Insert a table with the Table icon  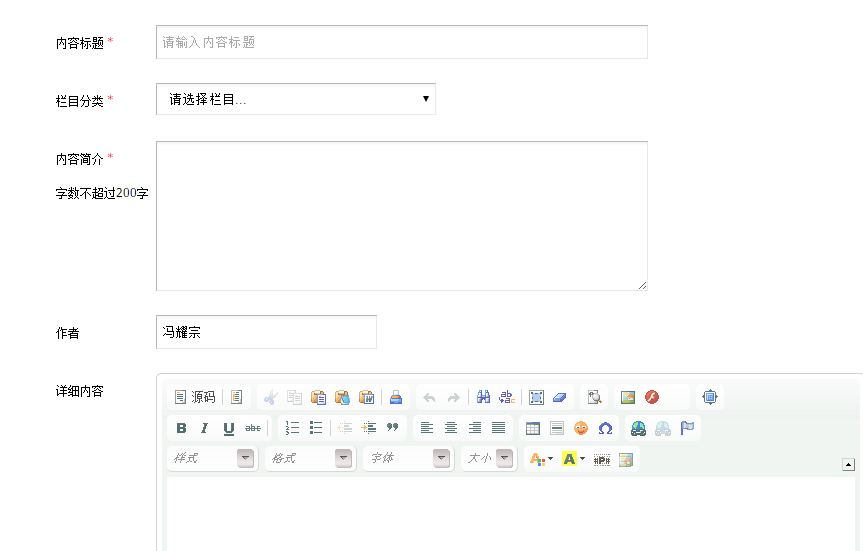tap(533, 428)
